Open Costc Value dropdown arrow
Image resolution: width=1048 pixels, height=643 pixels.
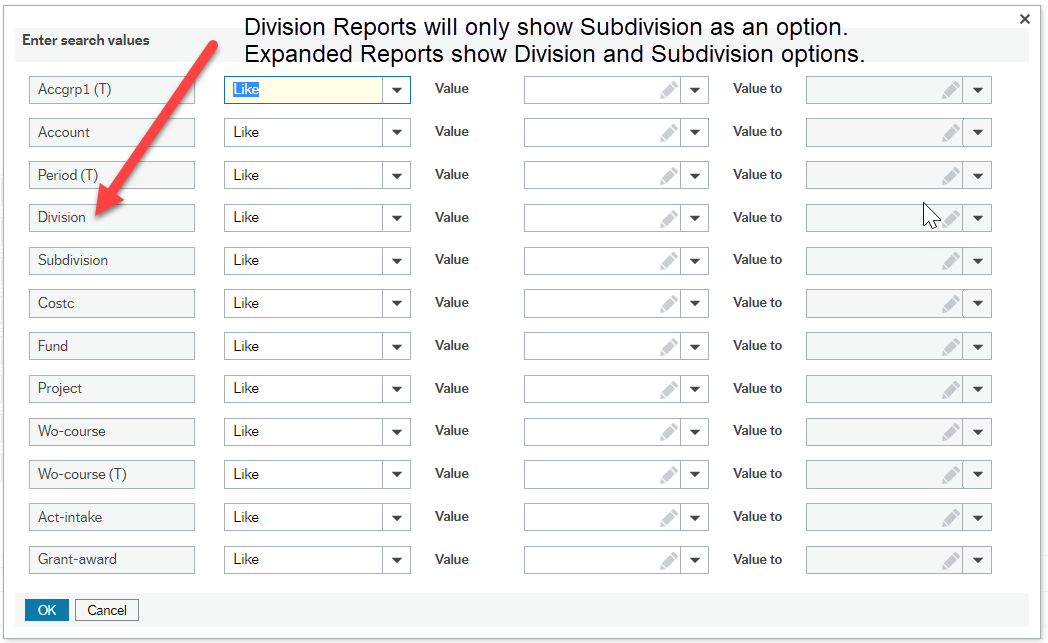tap(695, 304)
